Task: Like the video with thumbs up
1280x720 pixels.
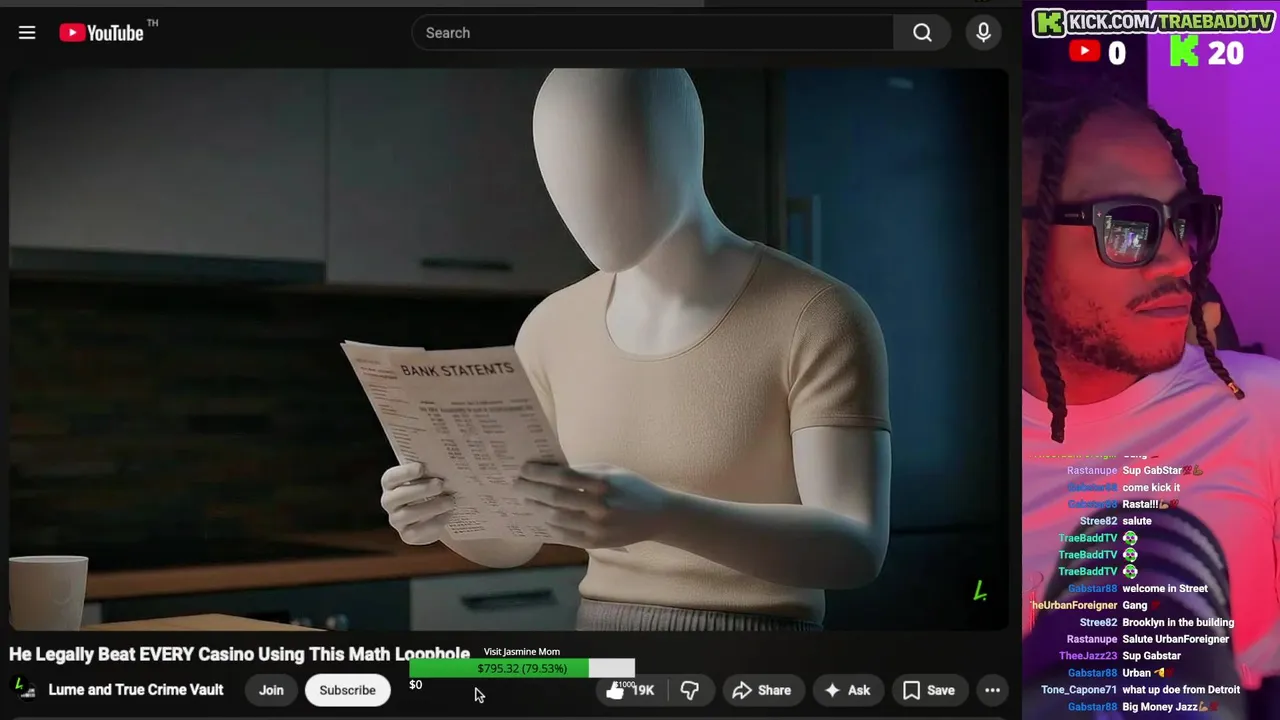Action: (630, 690)
